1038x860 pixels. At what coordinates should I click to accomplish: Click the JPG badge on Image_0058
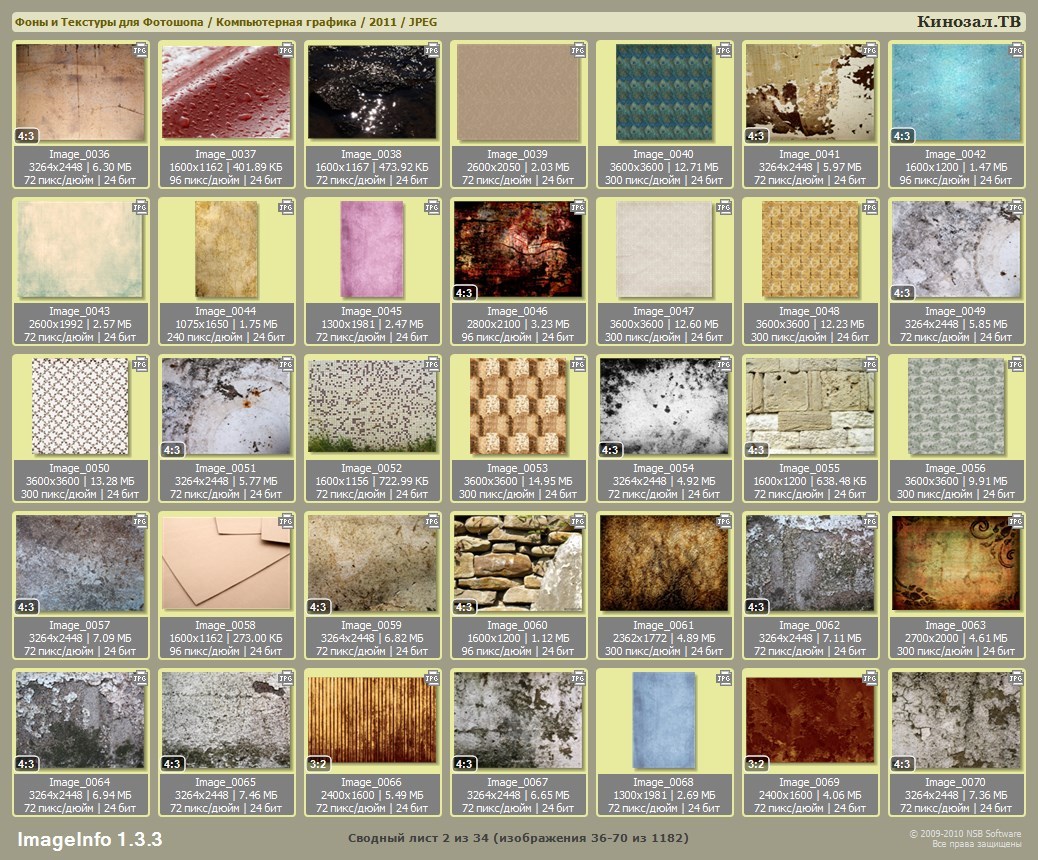(x=286, y=521)
